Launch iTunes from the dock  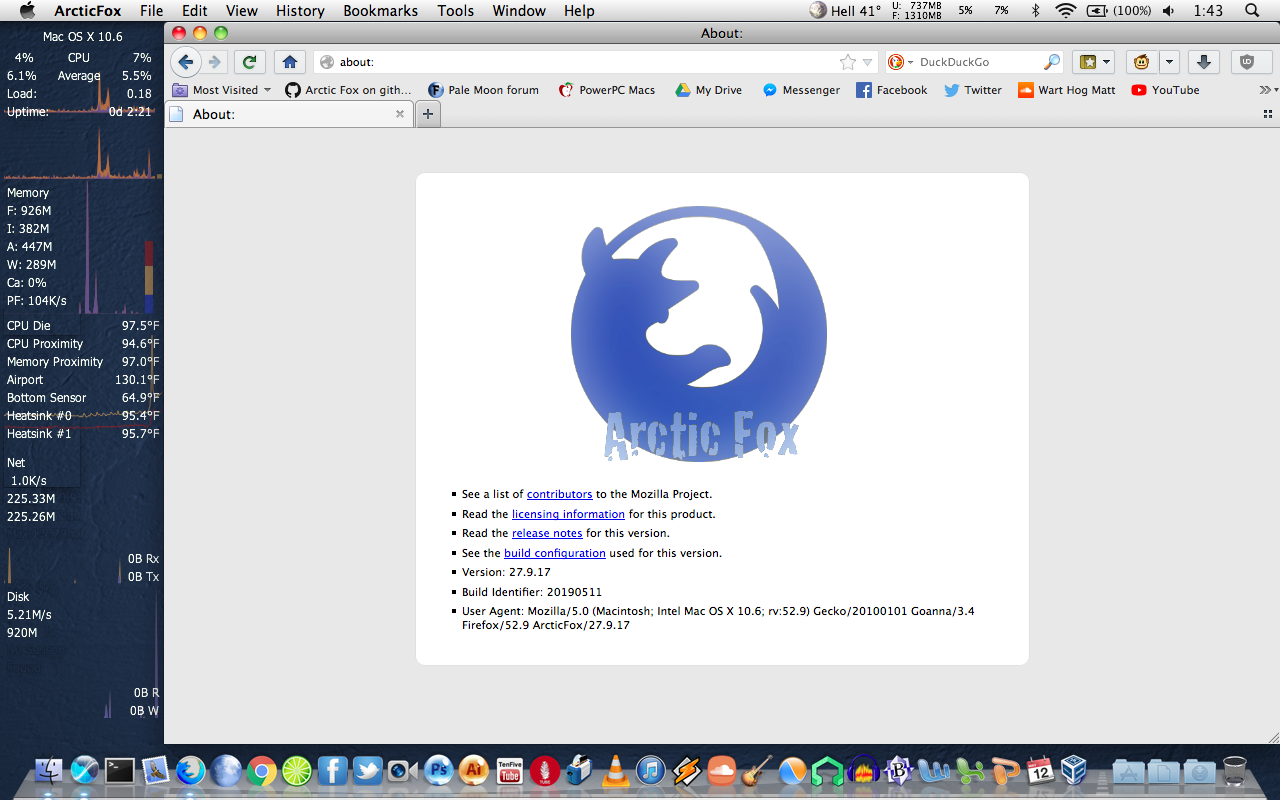tap(651, 771)
